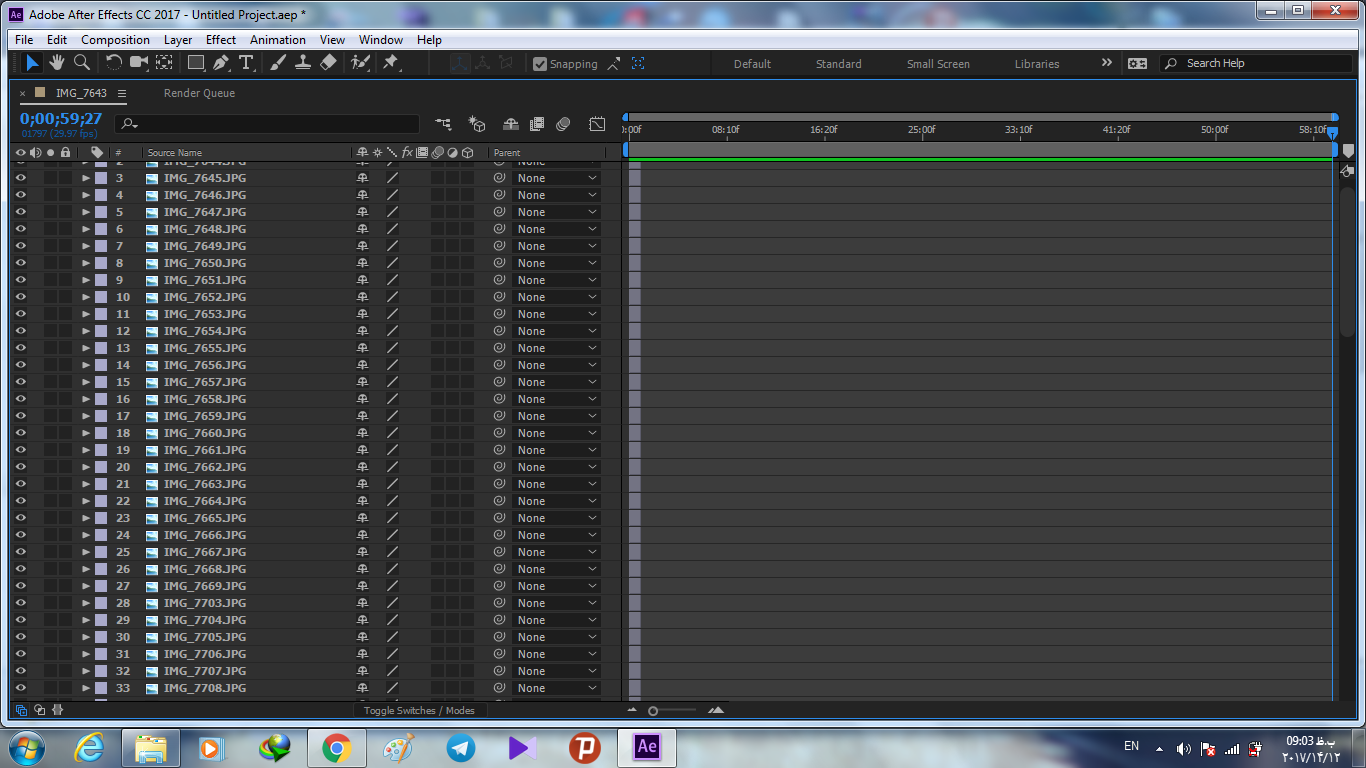Click the timeline layer search field

pyautogui.click(x=267, y=124)
